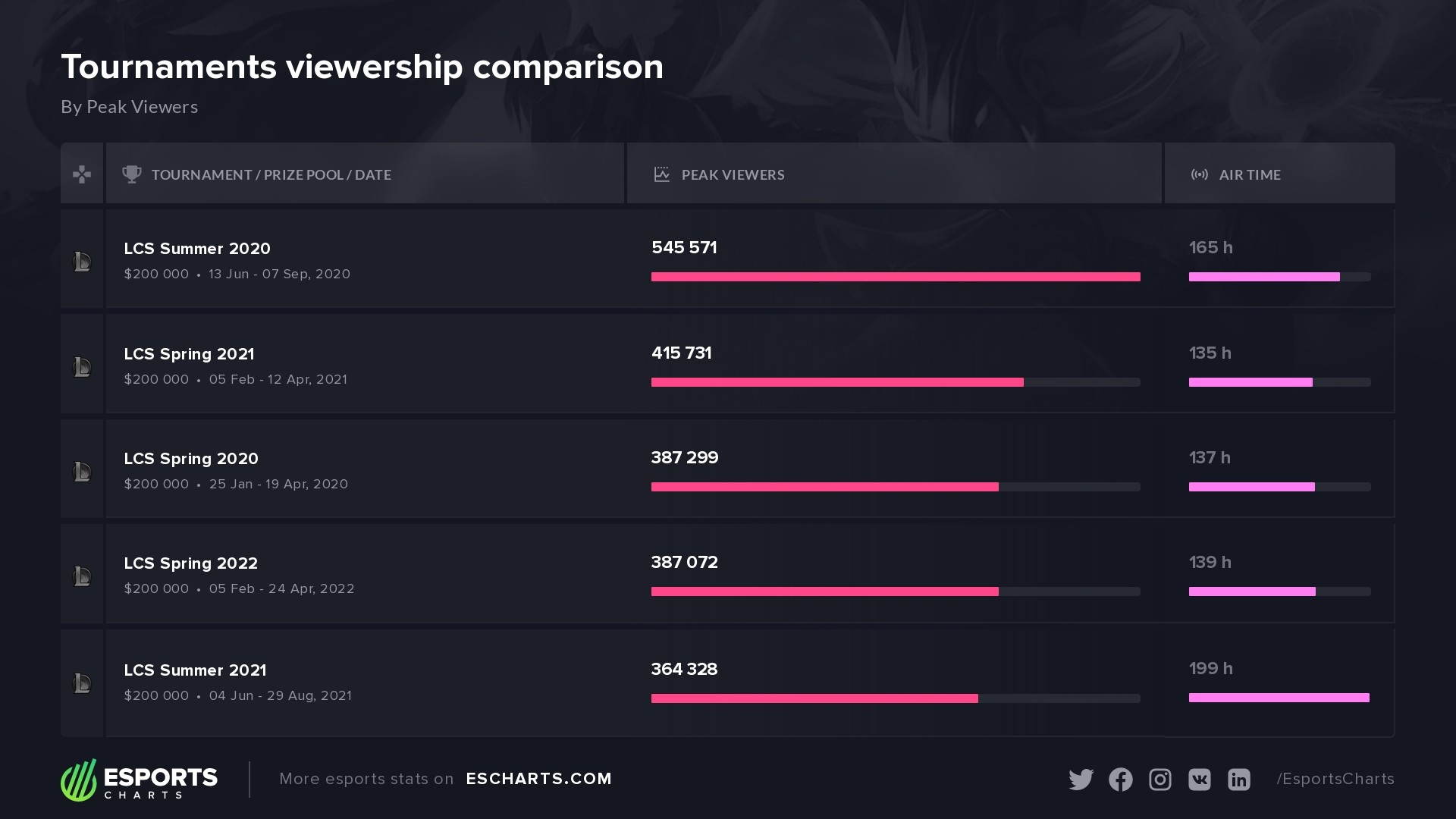Open the Facebook icon in footer

point(1120,780)
